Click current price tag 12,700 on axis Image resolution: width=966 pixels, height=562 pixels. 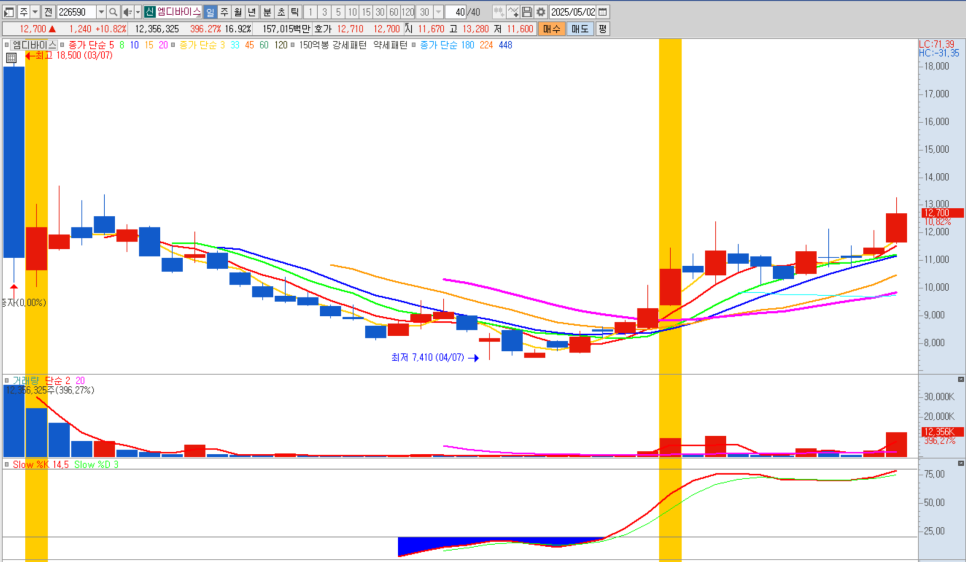click(x=942, y=213)
